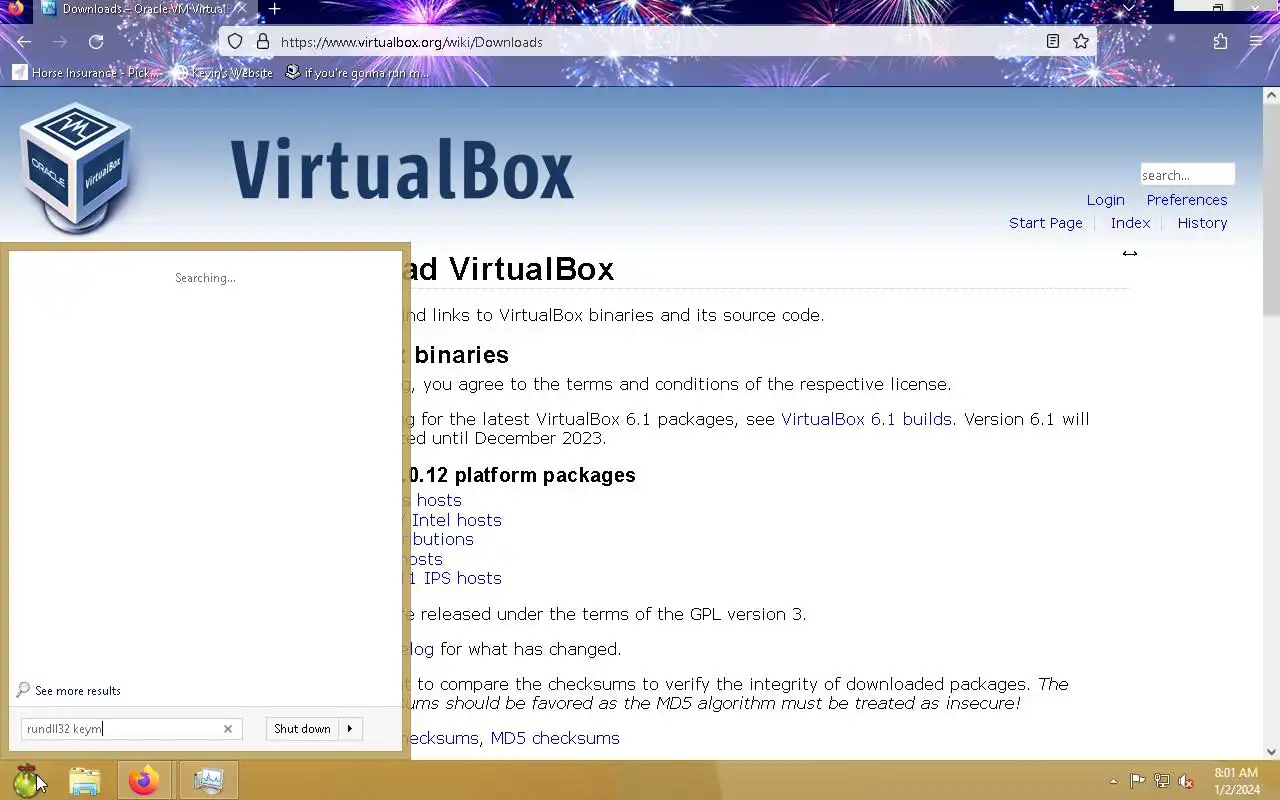Open the Firefox extensions puzzle icon
This screenshot has width=1280, height=800.
pyautogui.click(x=1220, y=42)
